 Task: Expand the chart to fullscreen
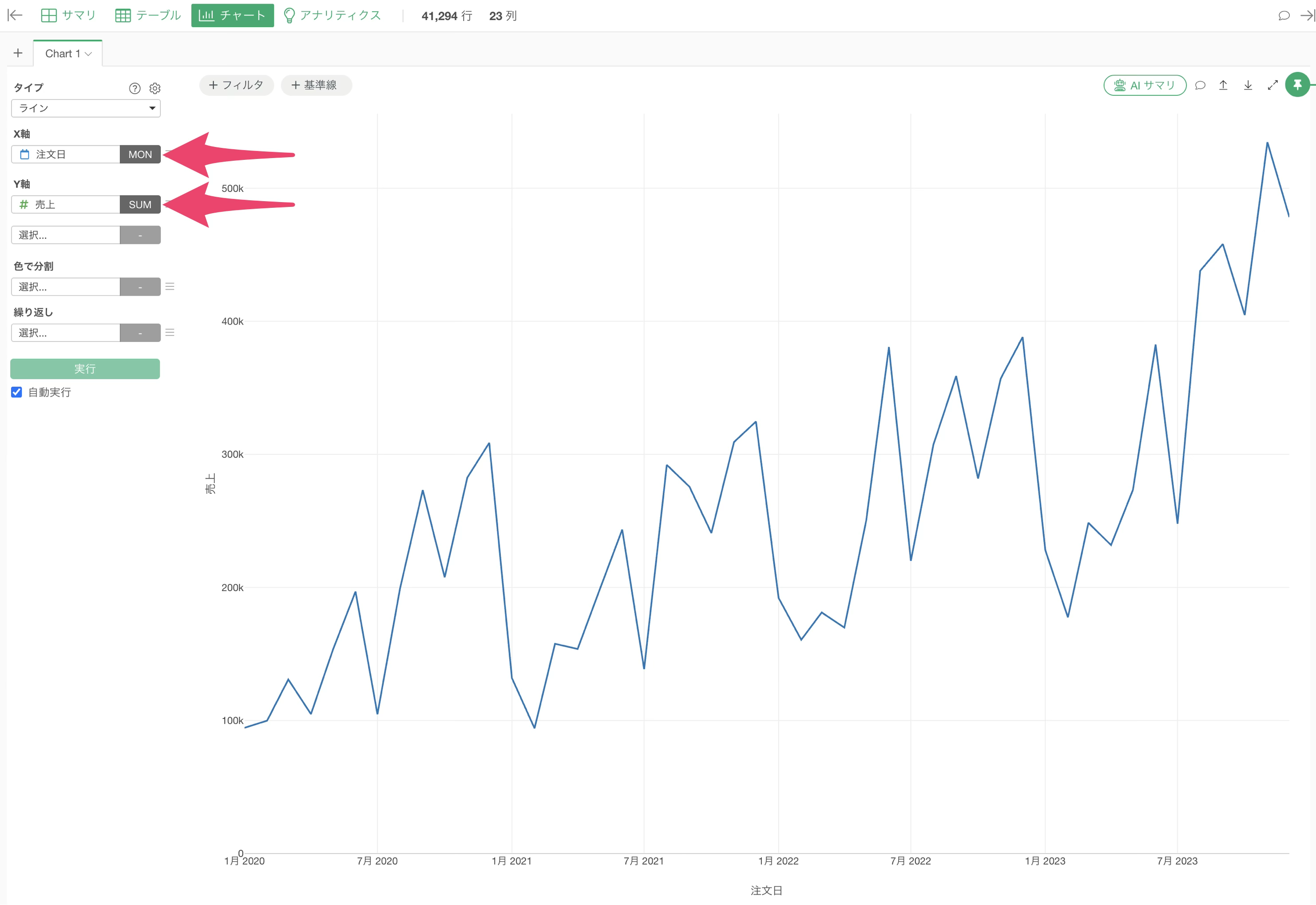click(1272, 85)
